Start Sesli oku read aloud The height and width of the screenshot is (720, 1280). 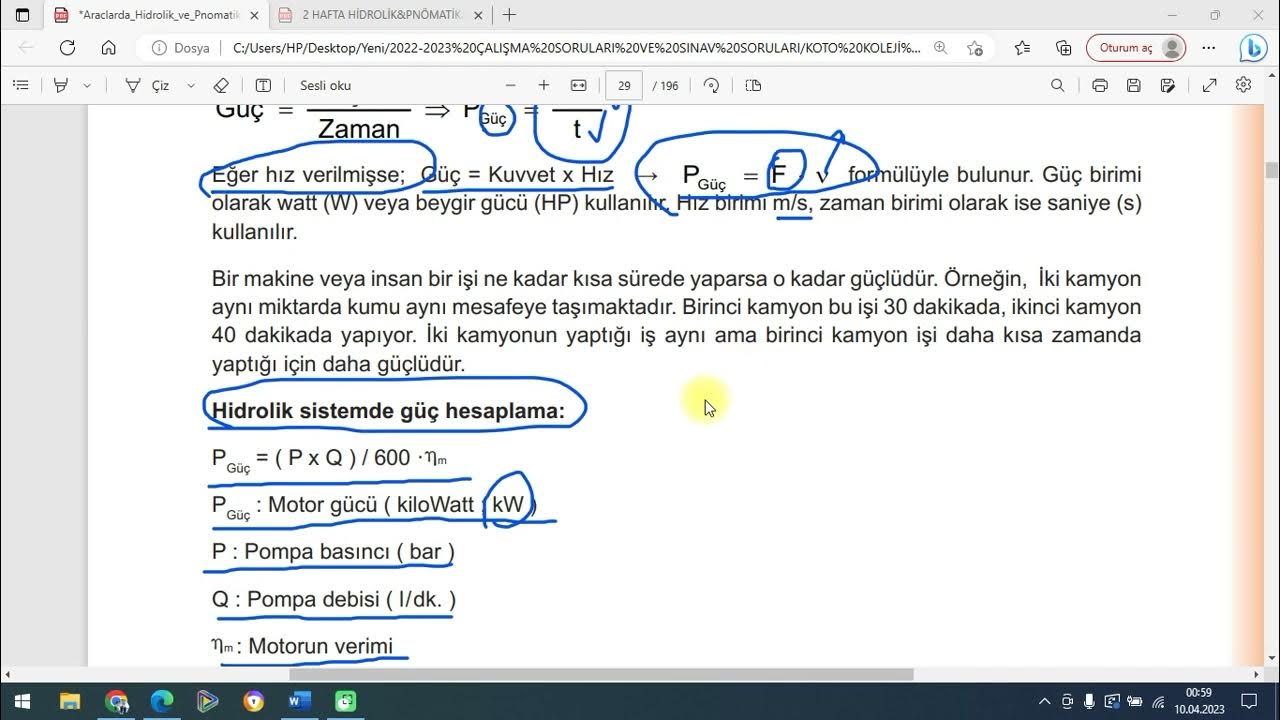(325, 86)
